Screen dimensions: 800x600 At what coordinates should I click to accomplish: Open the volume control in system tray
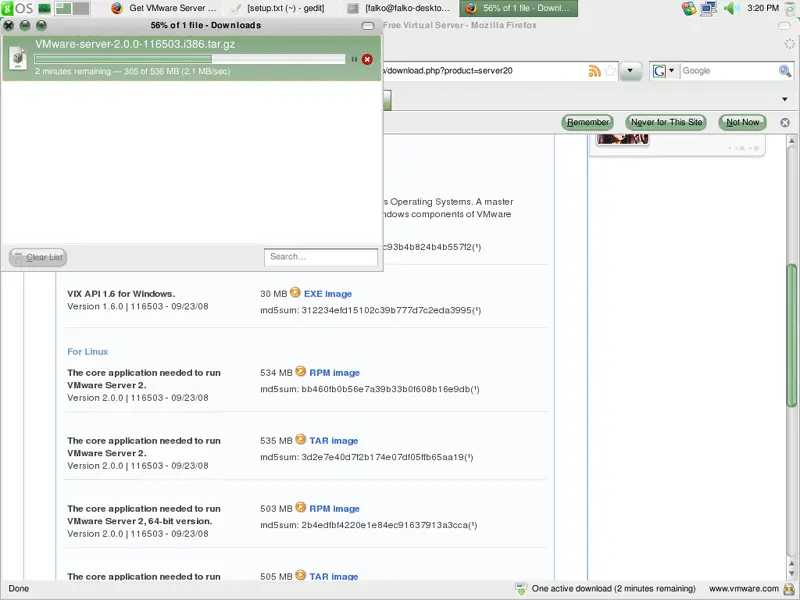click(x=732, y=8)
